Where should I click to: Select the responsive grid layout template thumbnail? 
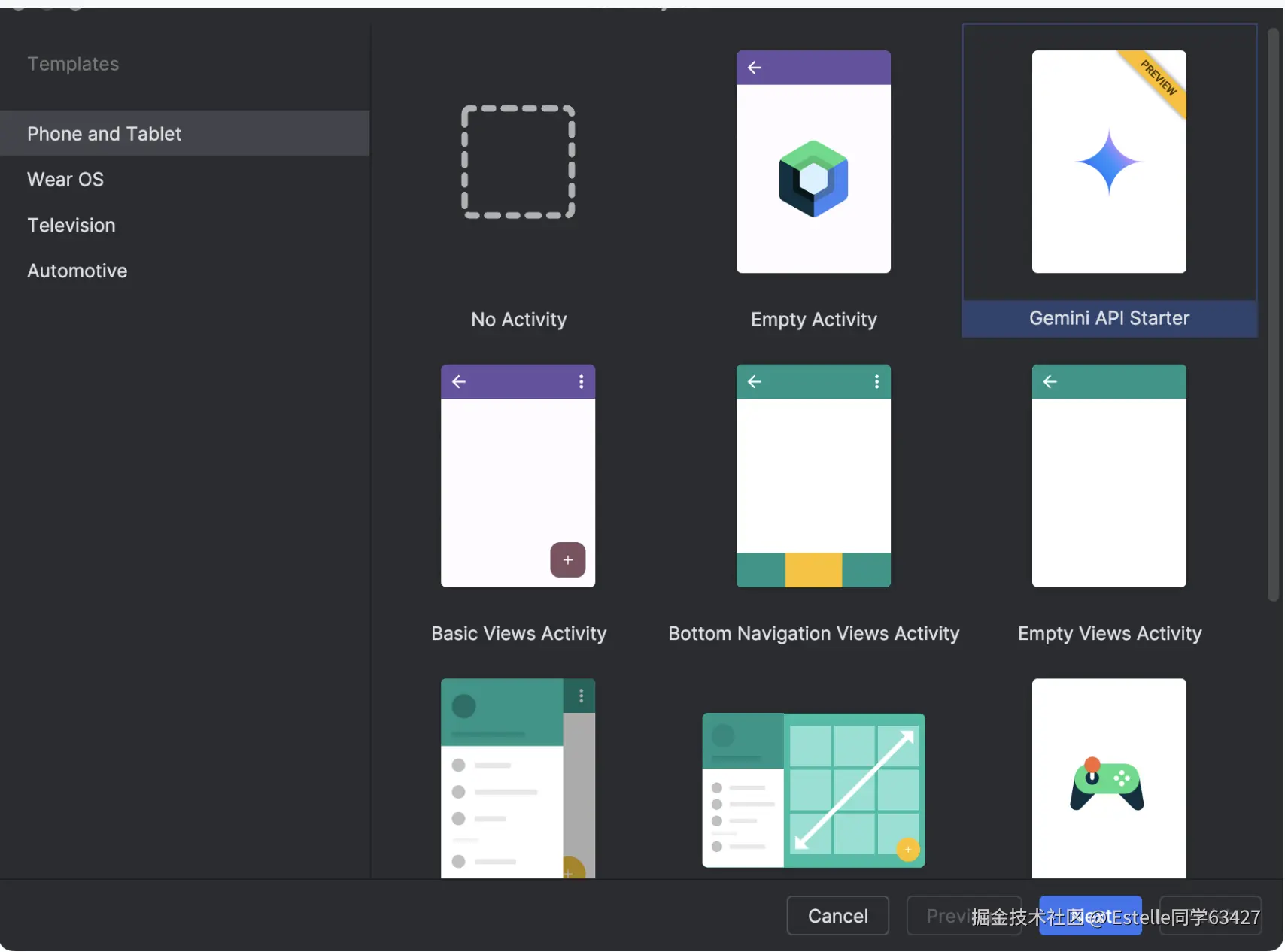coord(813,790)
